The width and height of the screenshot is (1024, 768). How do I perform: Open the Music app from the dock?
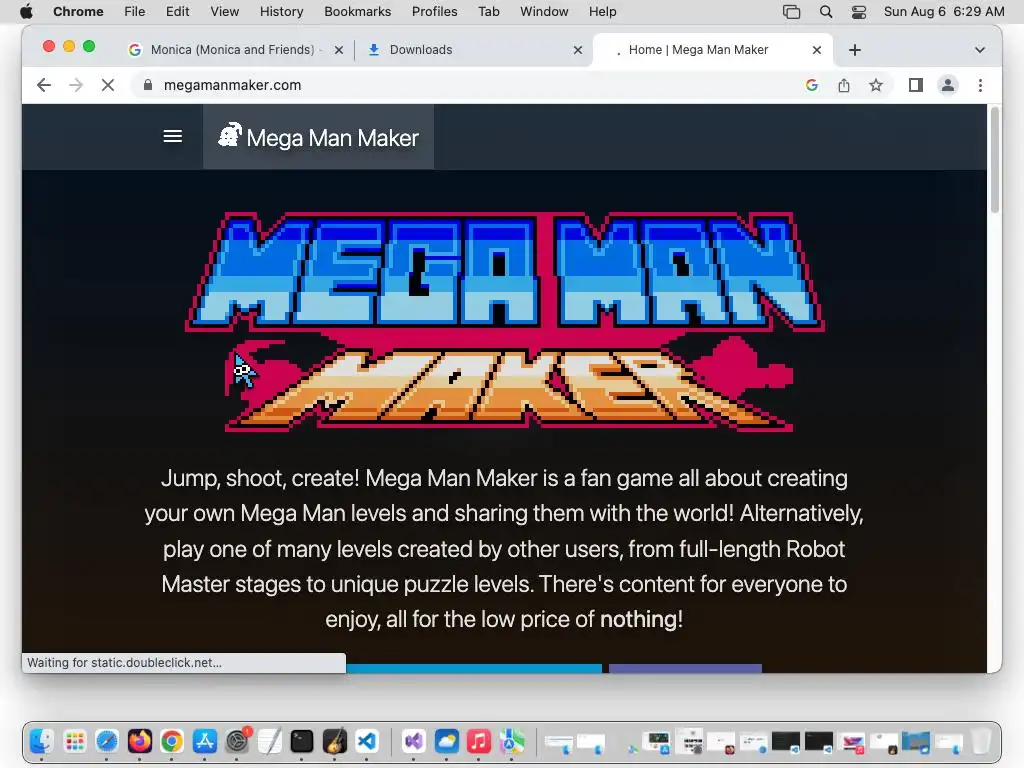pos(479,742)
